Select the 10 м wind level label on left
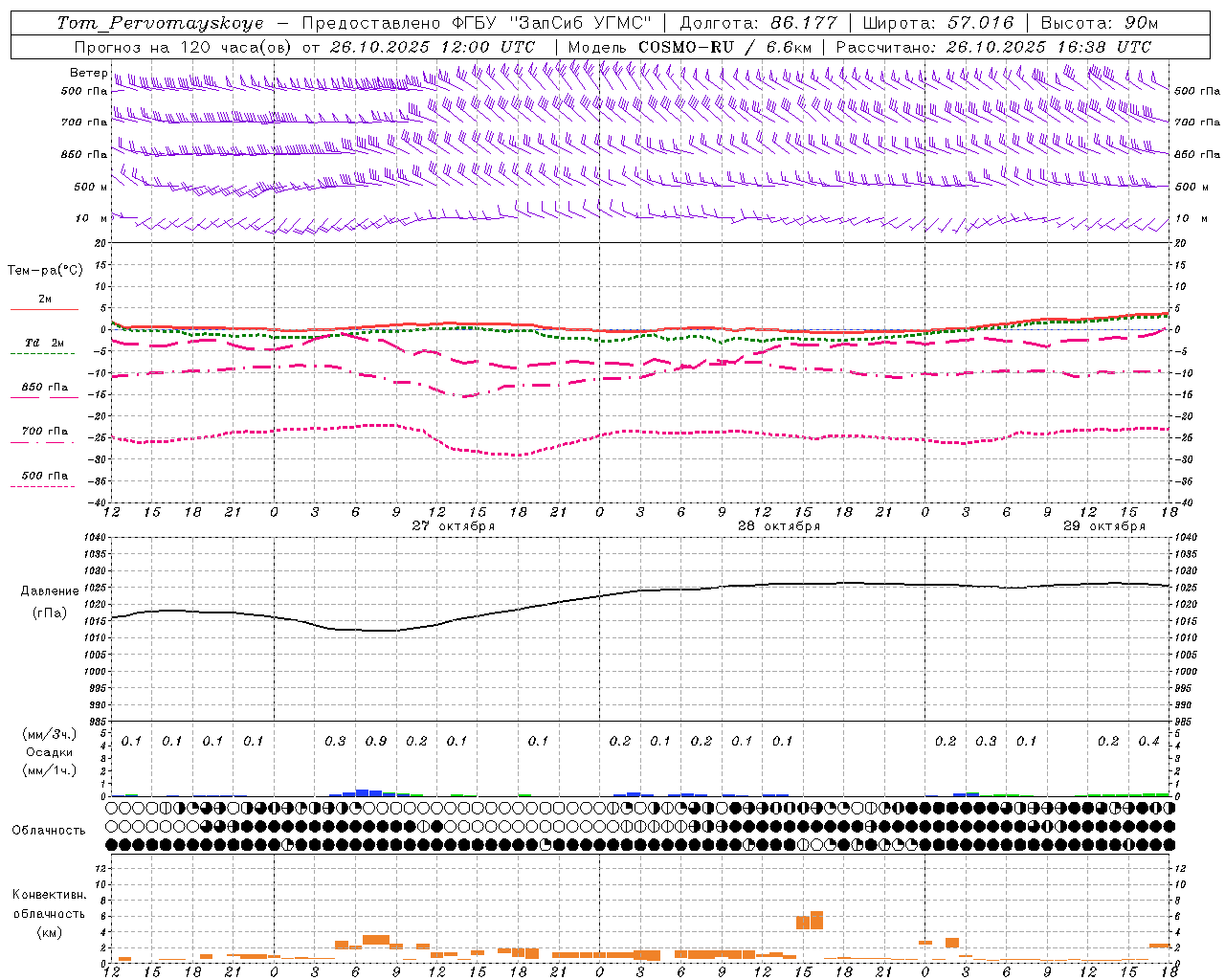The width and height of the screenshot is (1225, 980). click(x=91, y=218)
